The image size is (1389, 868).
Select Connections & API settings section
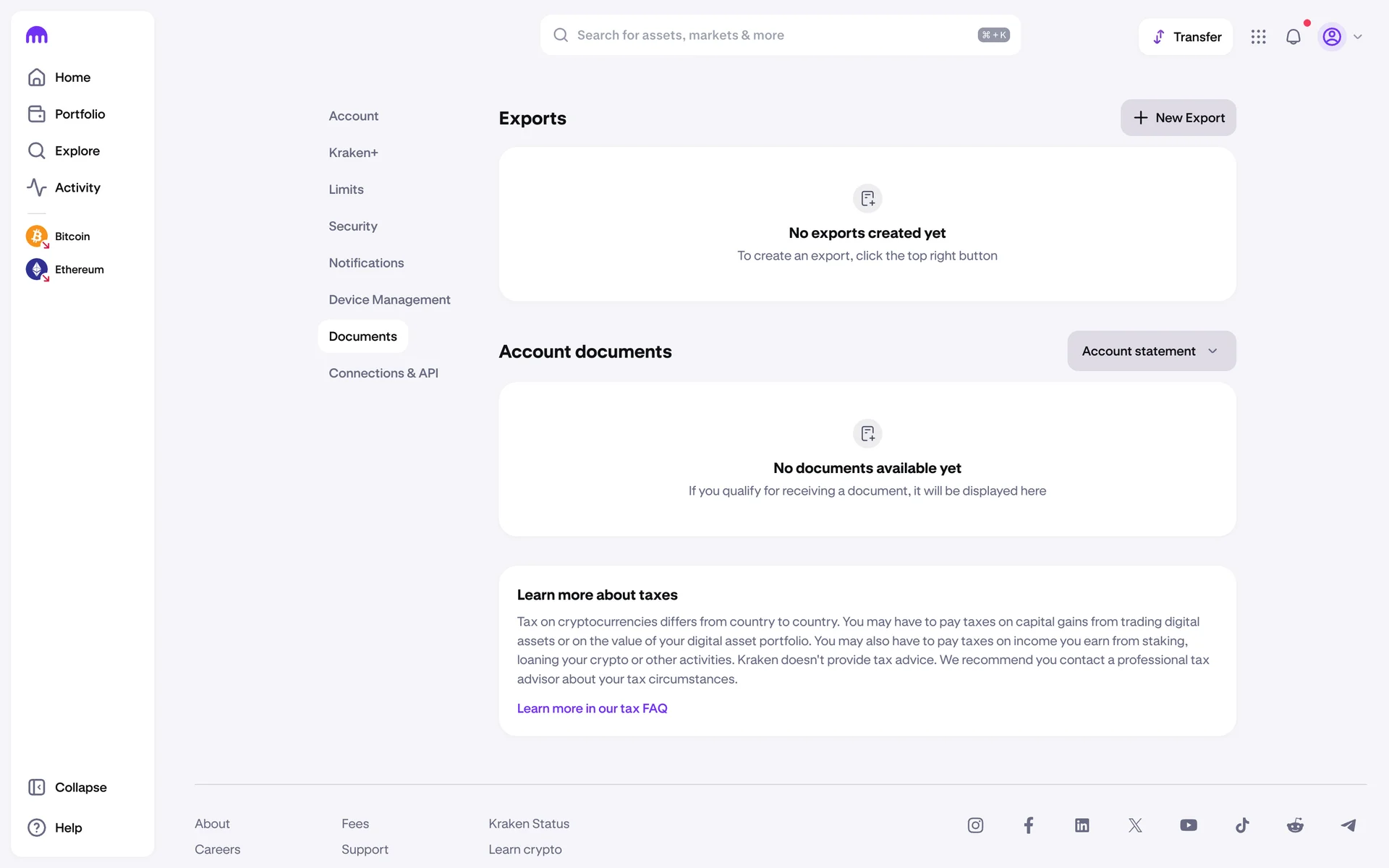click(x=383, y=373)
